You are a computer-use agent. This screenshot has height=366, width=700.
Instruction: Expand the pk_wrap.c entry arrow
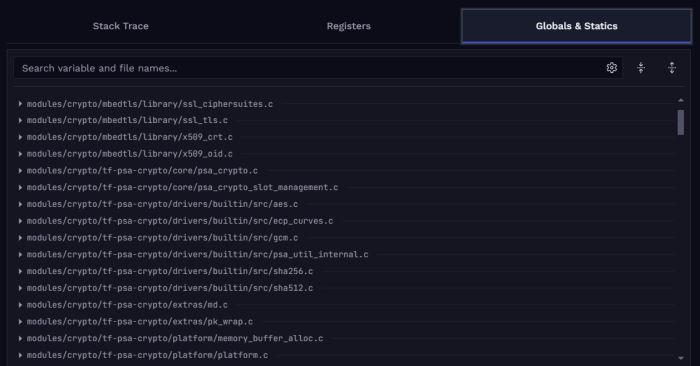tap(20, 321)
